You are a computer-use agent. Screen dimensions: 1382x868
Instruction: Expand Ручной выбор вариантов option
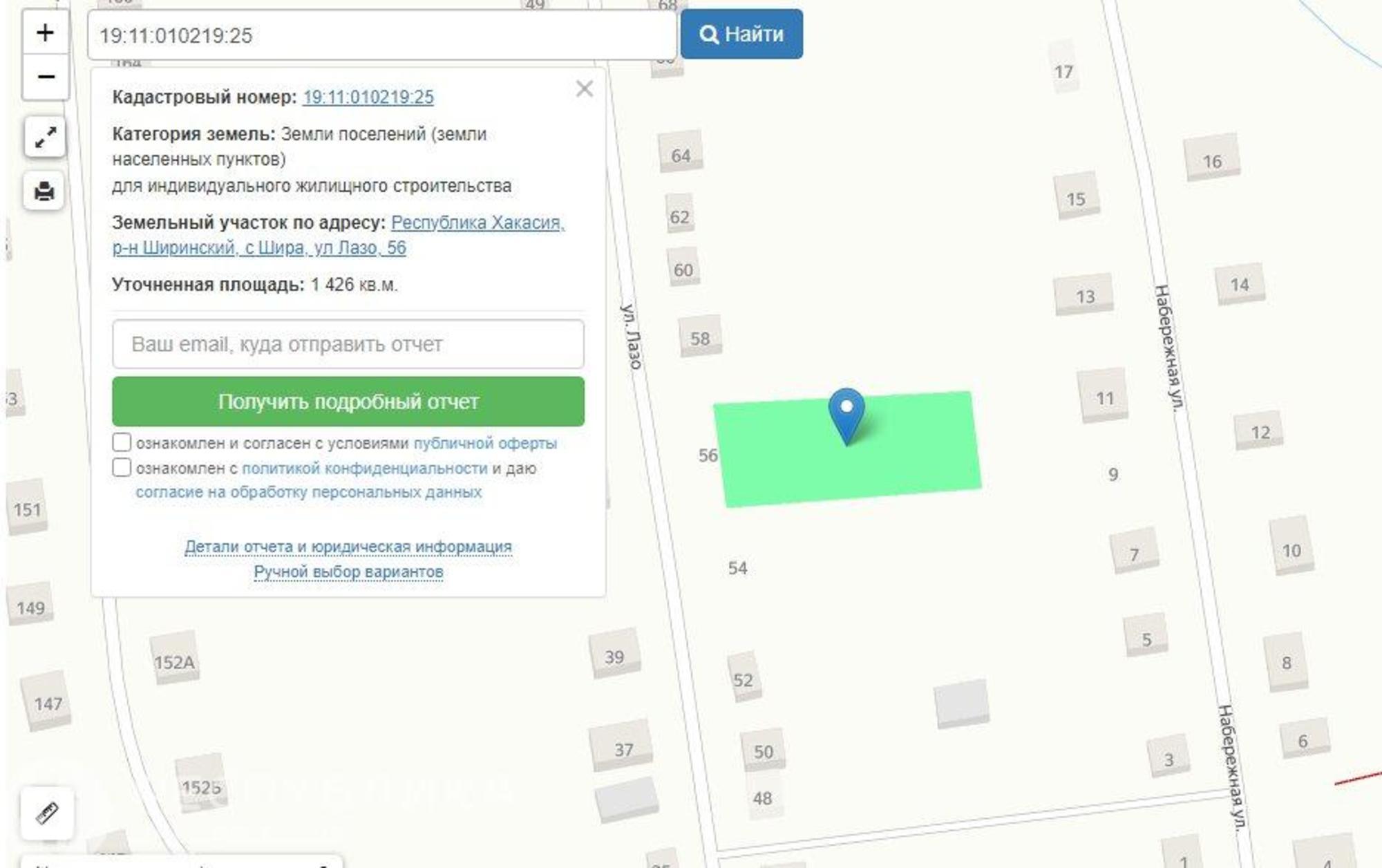point(348,572)
